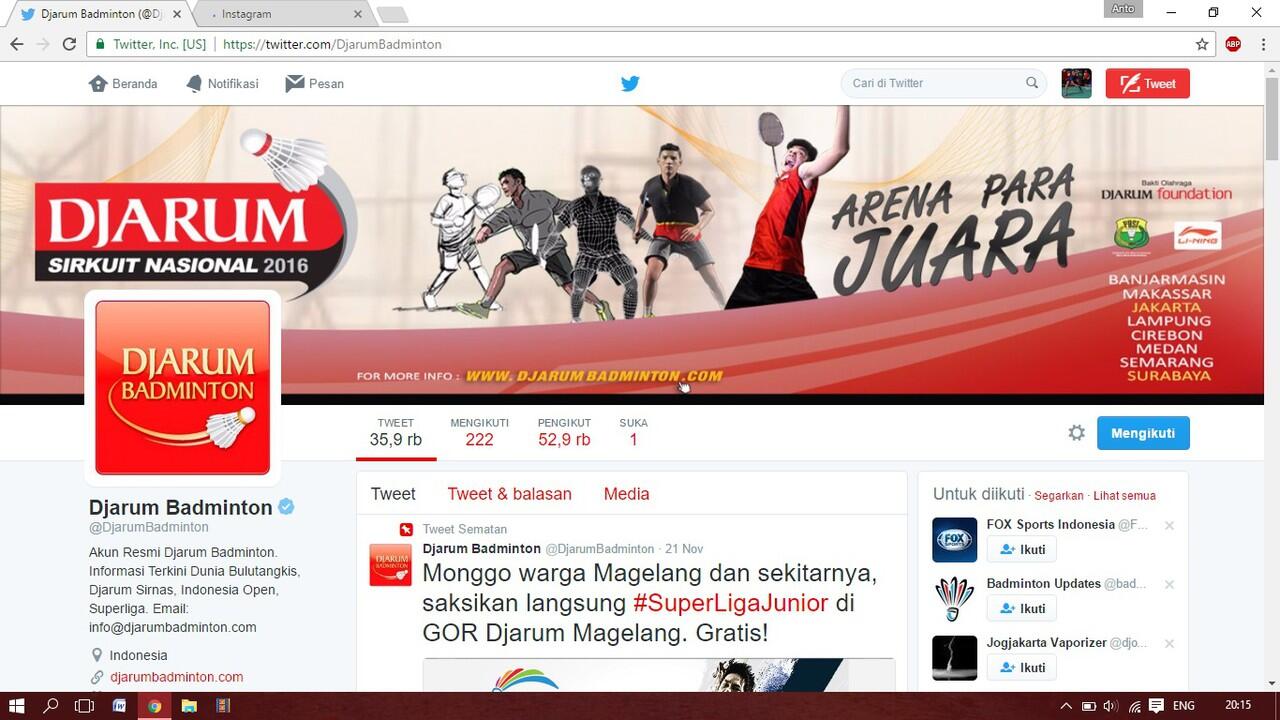Close the Djarum Badminton browser tab

tap(178, 14)
